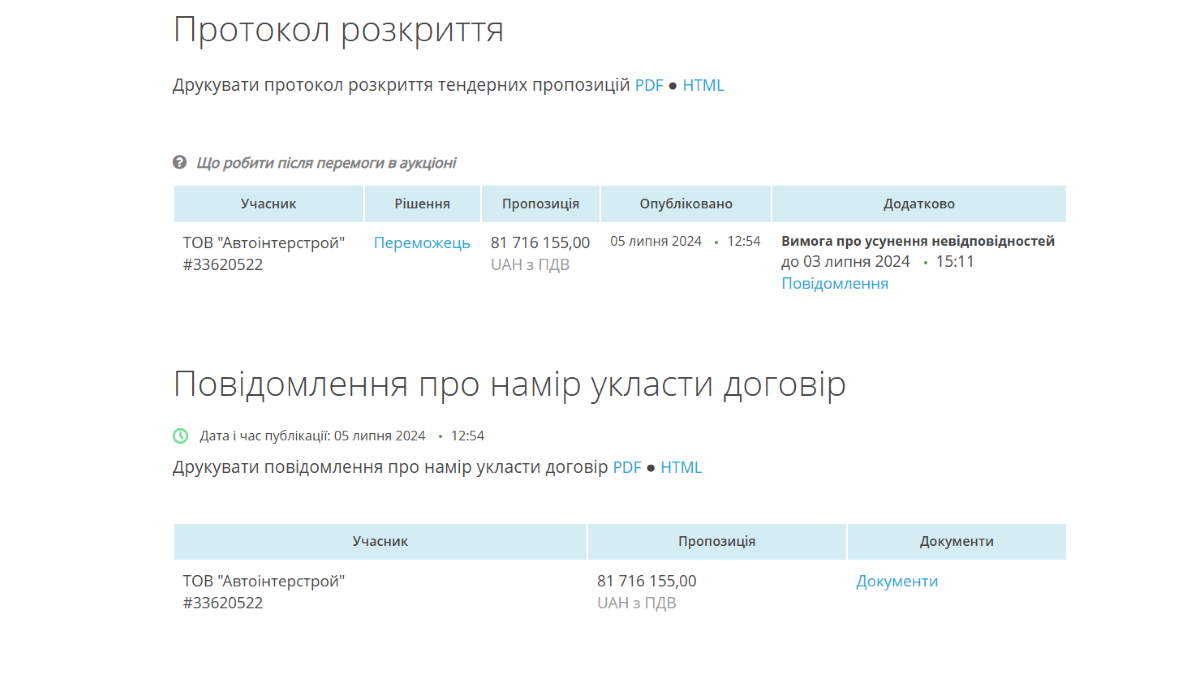The width and height of the screenshot is (1202, 675).
Task: Open the 'Документи' link in the lower table
Action: (x=896, y=582)
